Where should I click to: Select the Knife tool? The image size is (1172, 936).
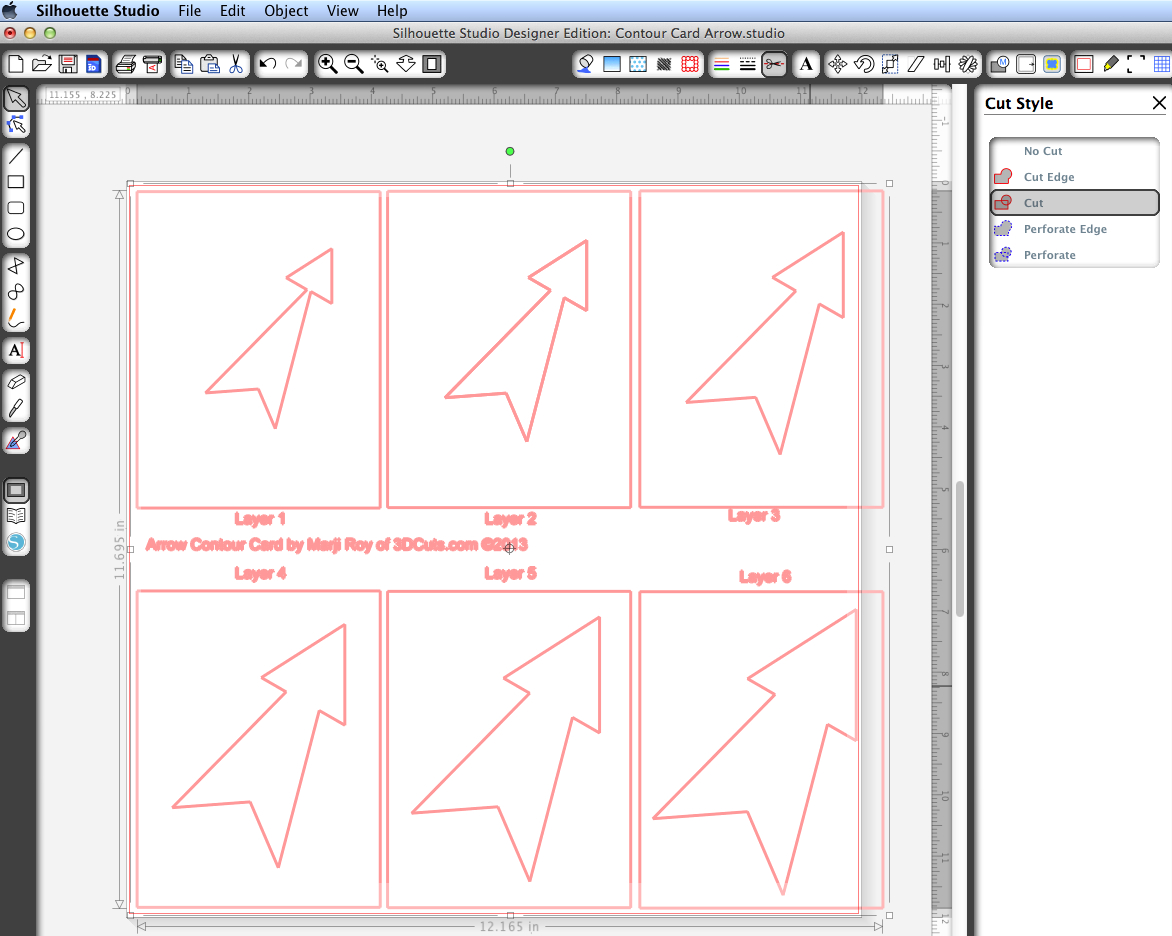pos(16,408)
